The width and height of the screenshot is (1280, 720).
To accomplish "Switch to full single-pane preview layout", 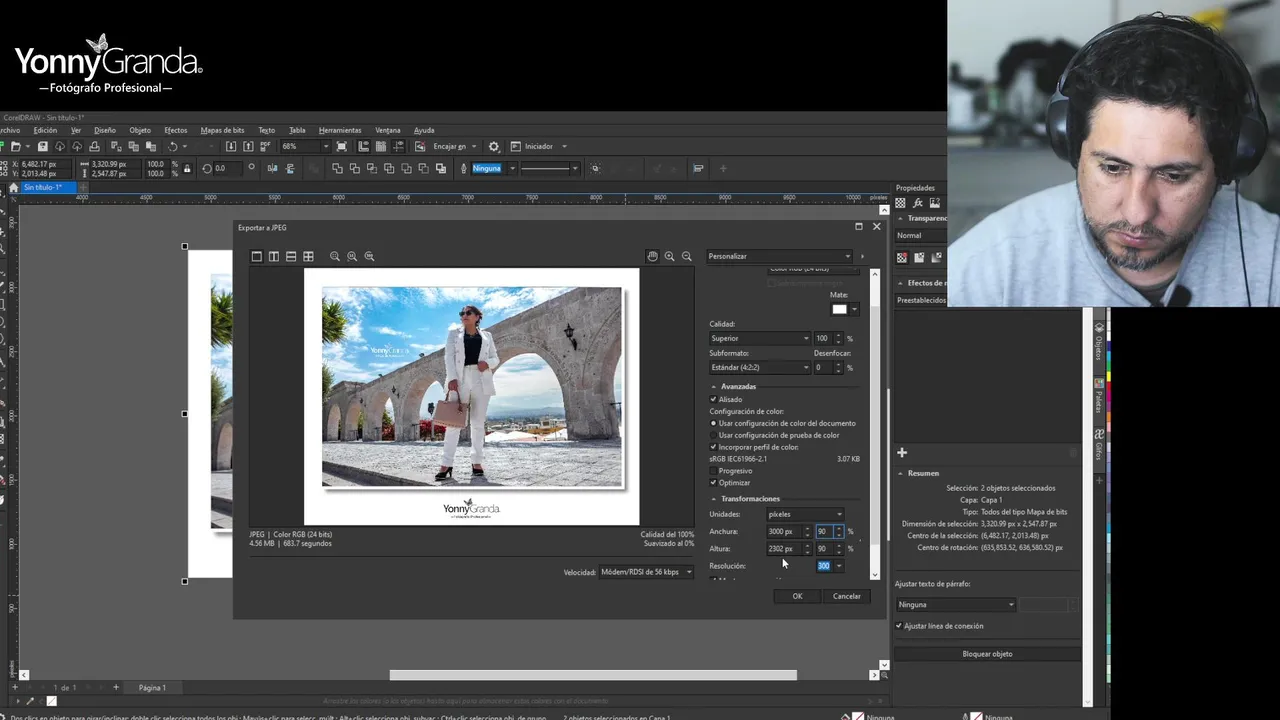I will [x=256, y=257].
